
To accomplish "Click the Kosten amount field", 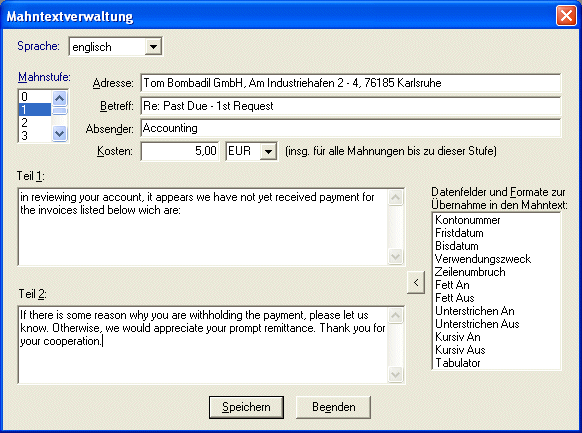I will [x=180, y=151].
